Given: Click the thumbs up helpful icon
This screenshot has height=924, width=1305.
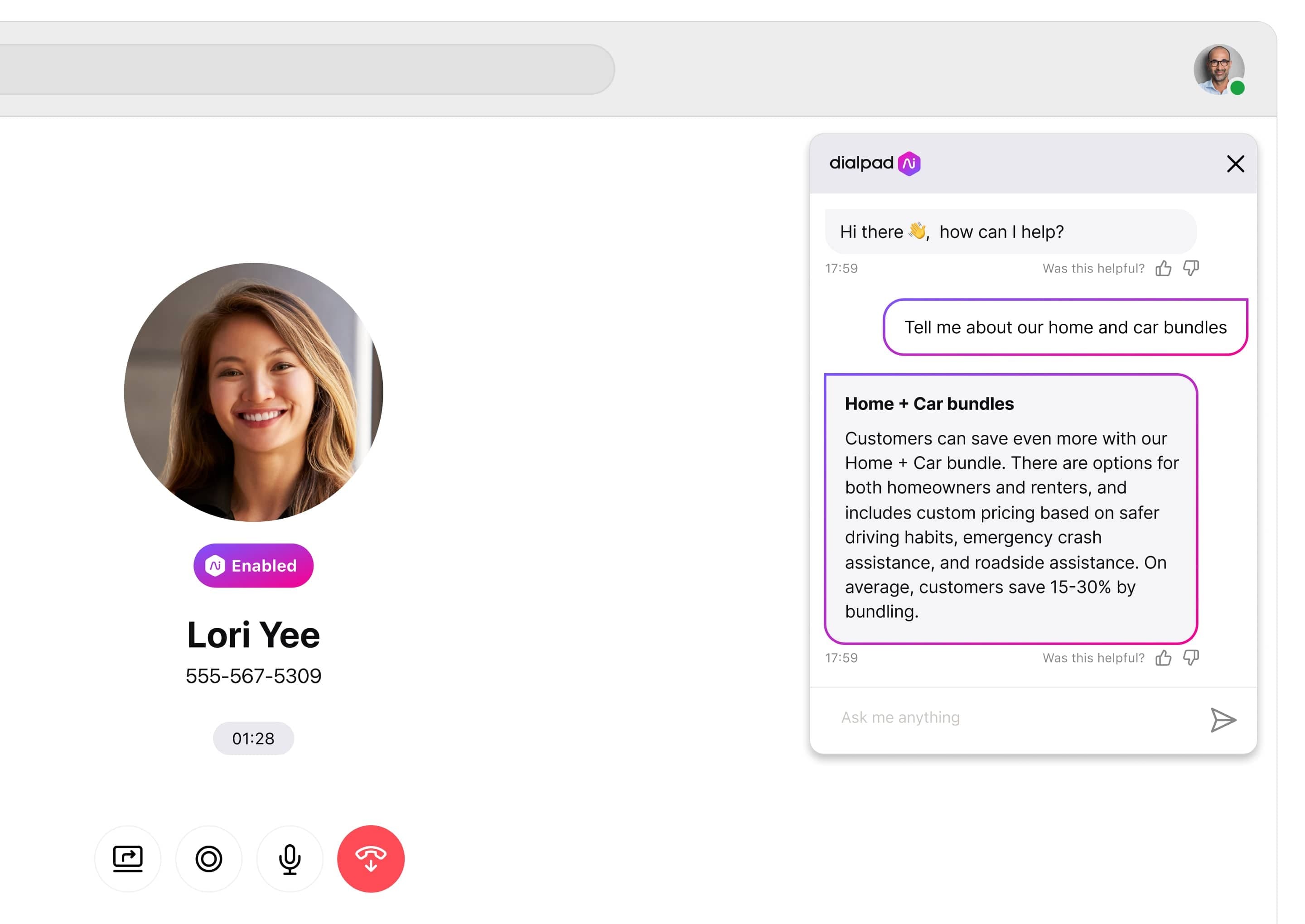Looking at the screenshot, I should pos(1163,657).
